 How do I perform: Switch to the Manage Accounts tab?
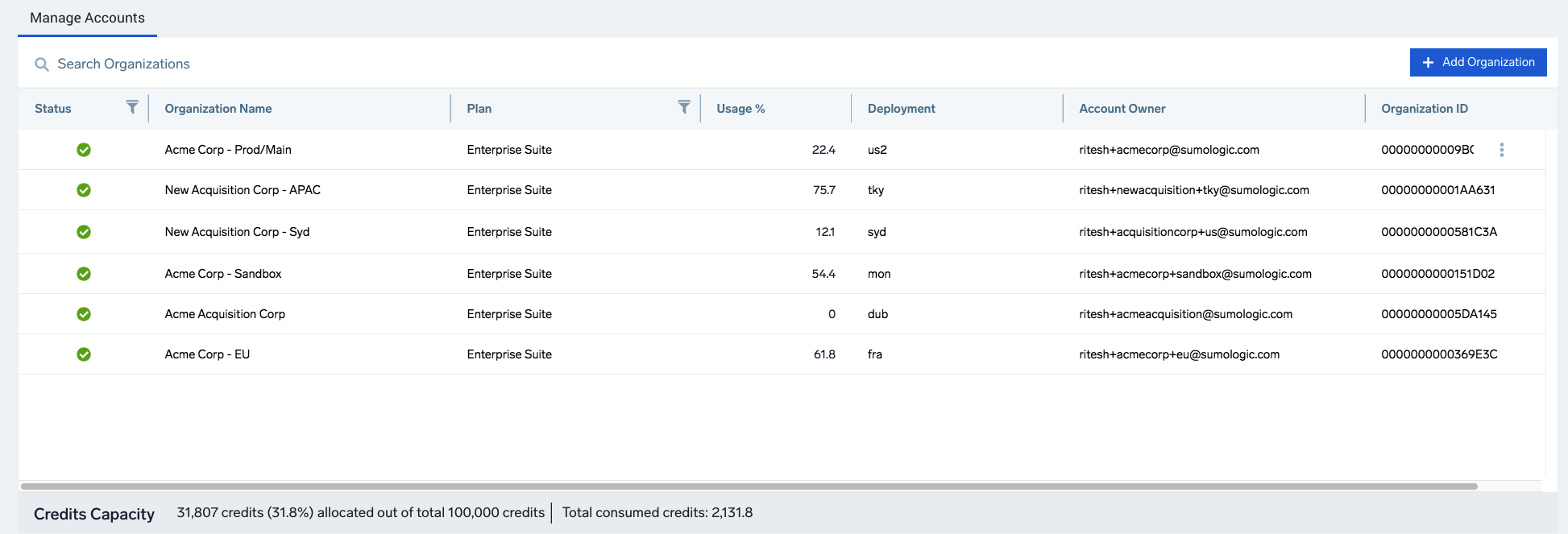coord(87,18)
